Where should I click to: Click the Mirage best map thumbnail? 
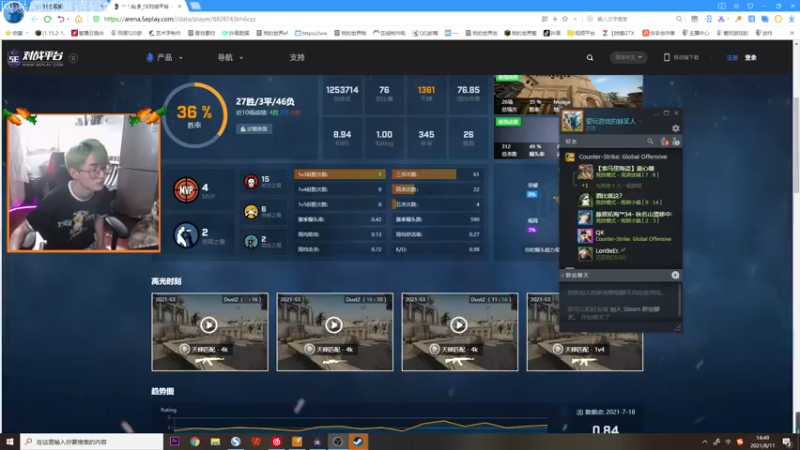click(x=568, y=94)
